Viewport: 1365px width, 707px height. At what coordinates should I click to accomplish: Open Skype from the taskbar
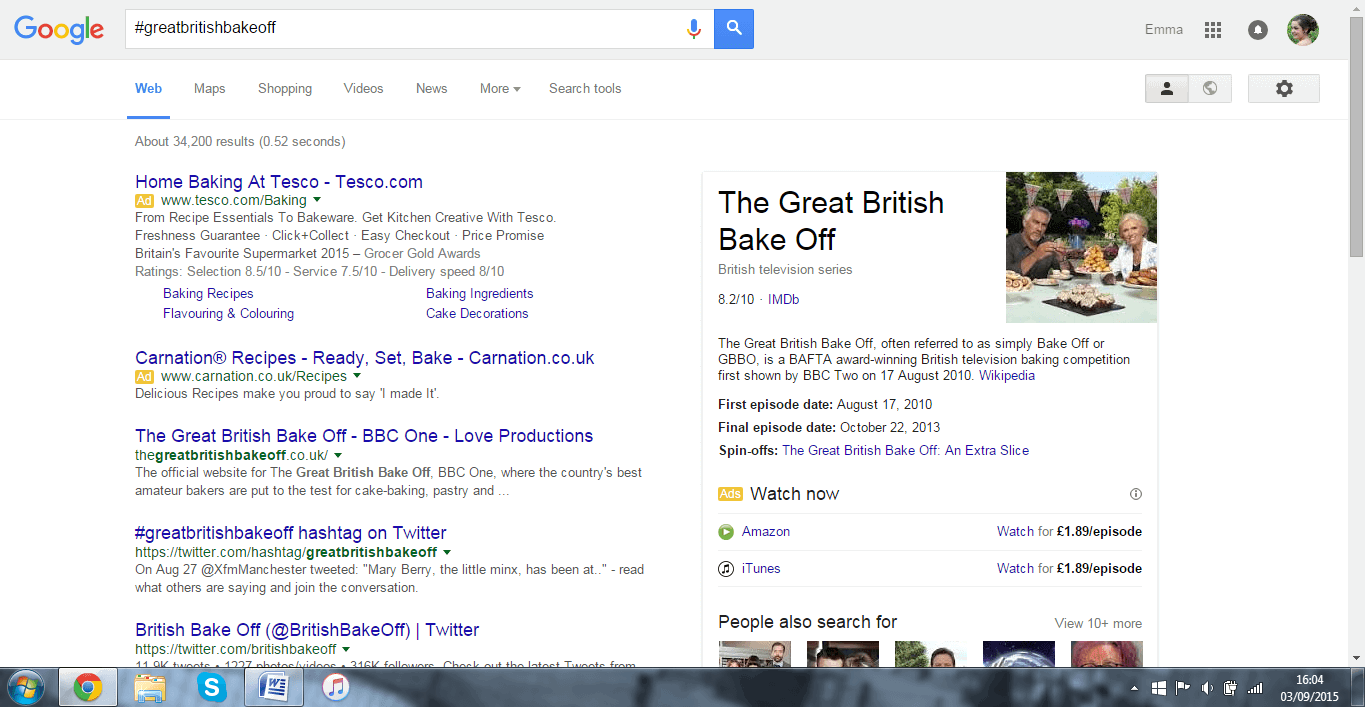click(211, 687)
